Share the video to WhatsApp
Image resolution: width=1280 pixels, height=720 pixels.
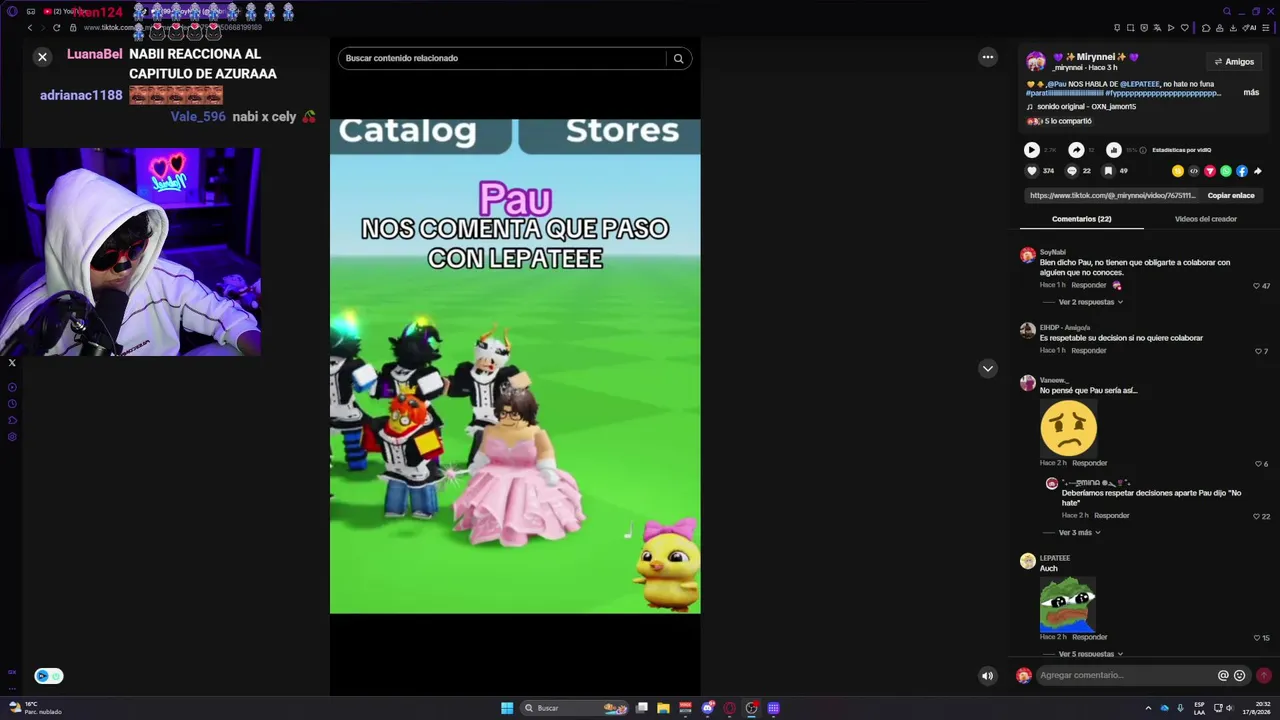[1226, 171]
